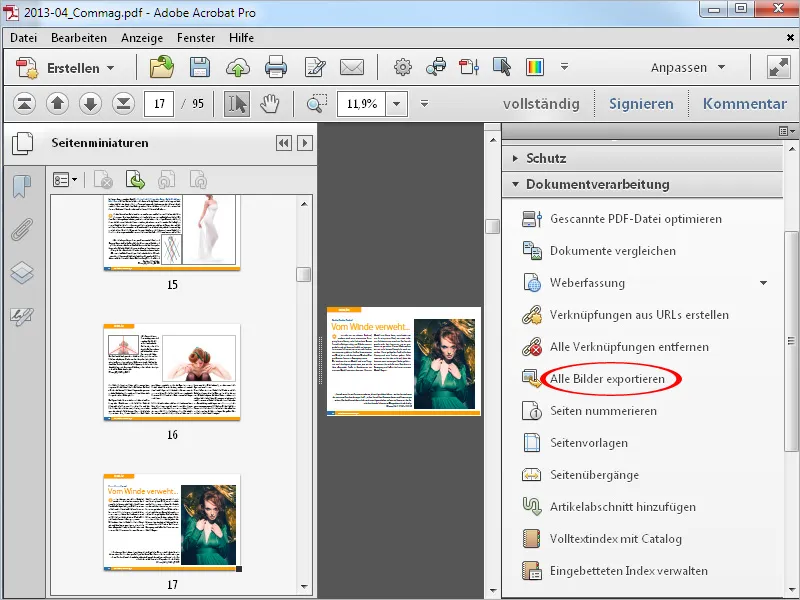Switch to the Signieren pane
The width and height of the screenshot is (800, 600).
641,104
